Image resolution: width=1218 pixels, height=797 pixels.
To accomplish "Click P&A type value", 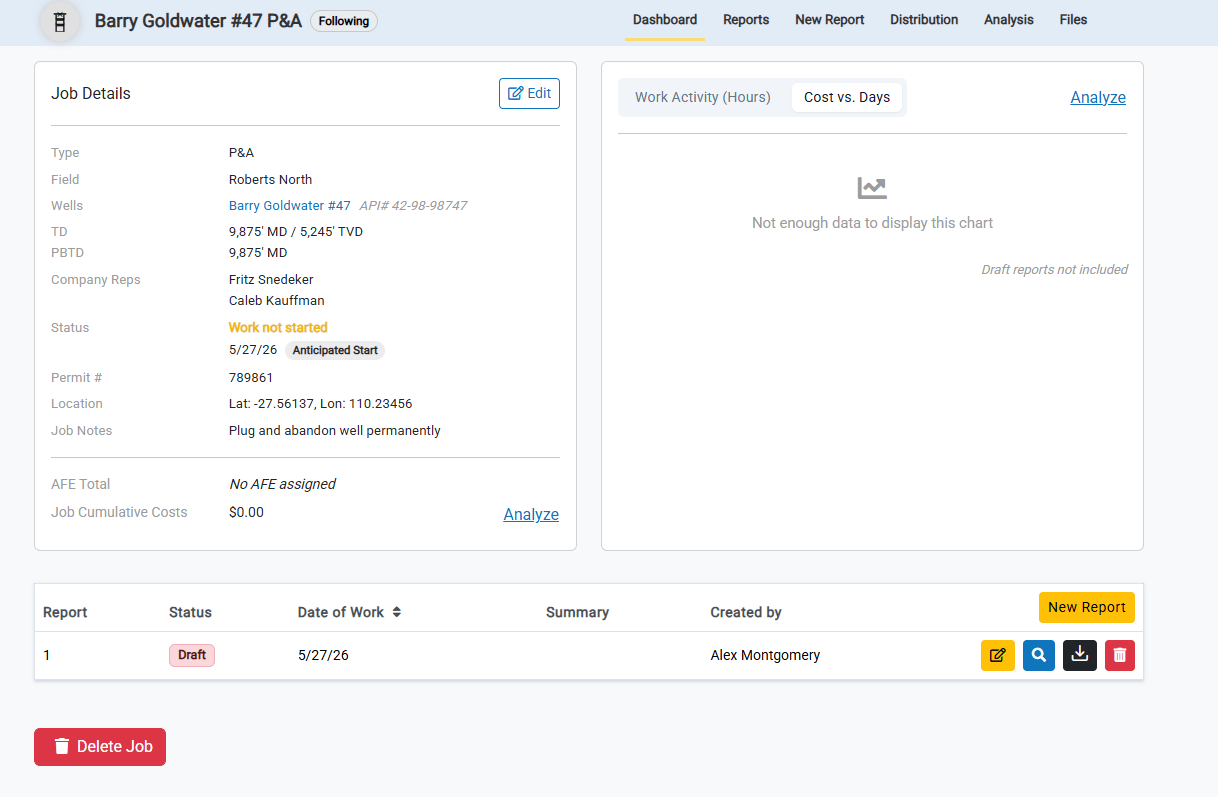I will pyautogui.click(x=241, y=153).
